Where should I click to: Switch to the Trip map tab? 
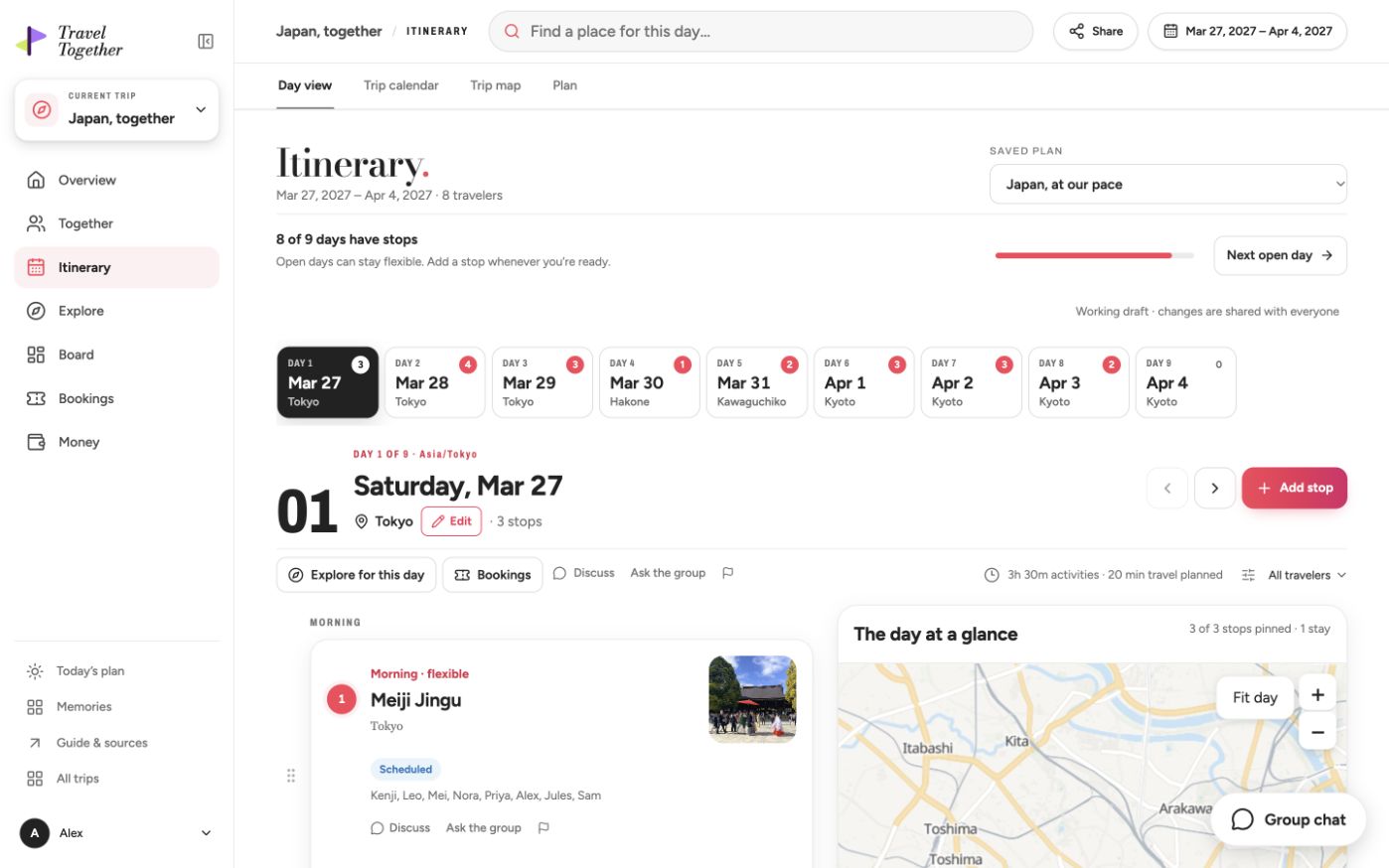click(495, 85)
